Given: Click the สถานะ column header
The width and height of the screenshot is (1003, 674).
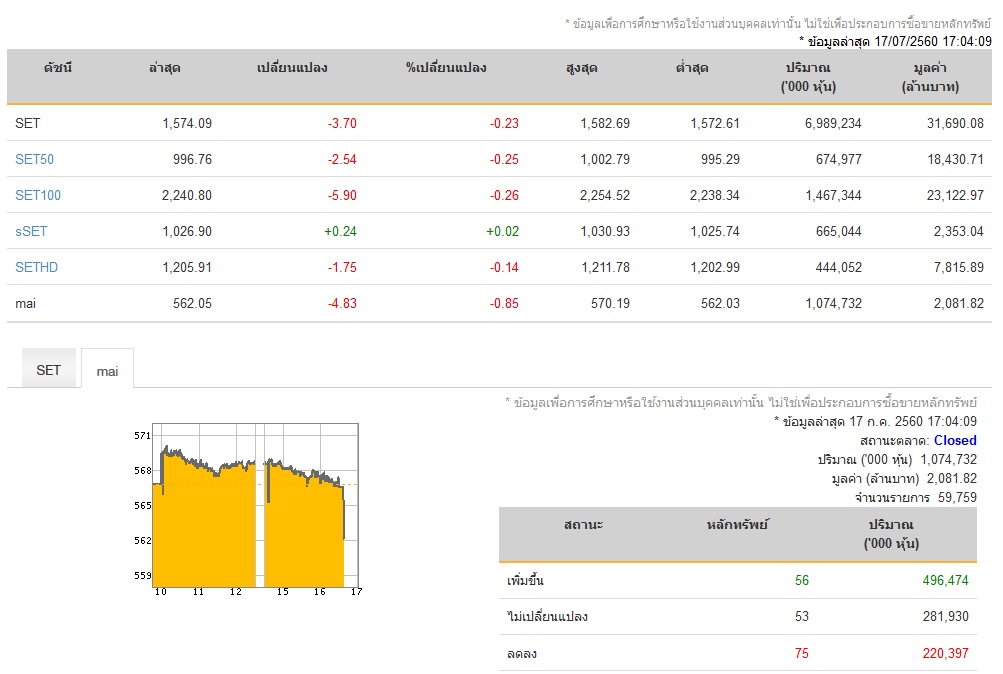Looking at the screenshot, I should tap(583, 525).
